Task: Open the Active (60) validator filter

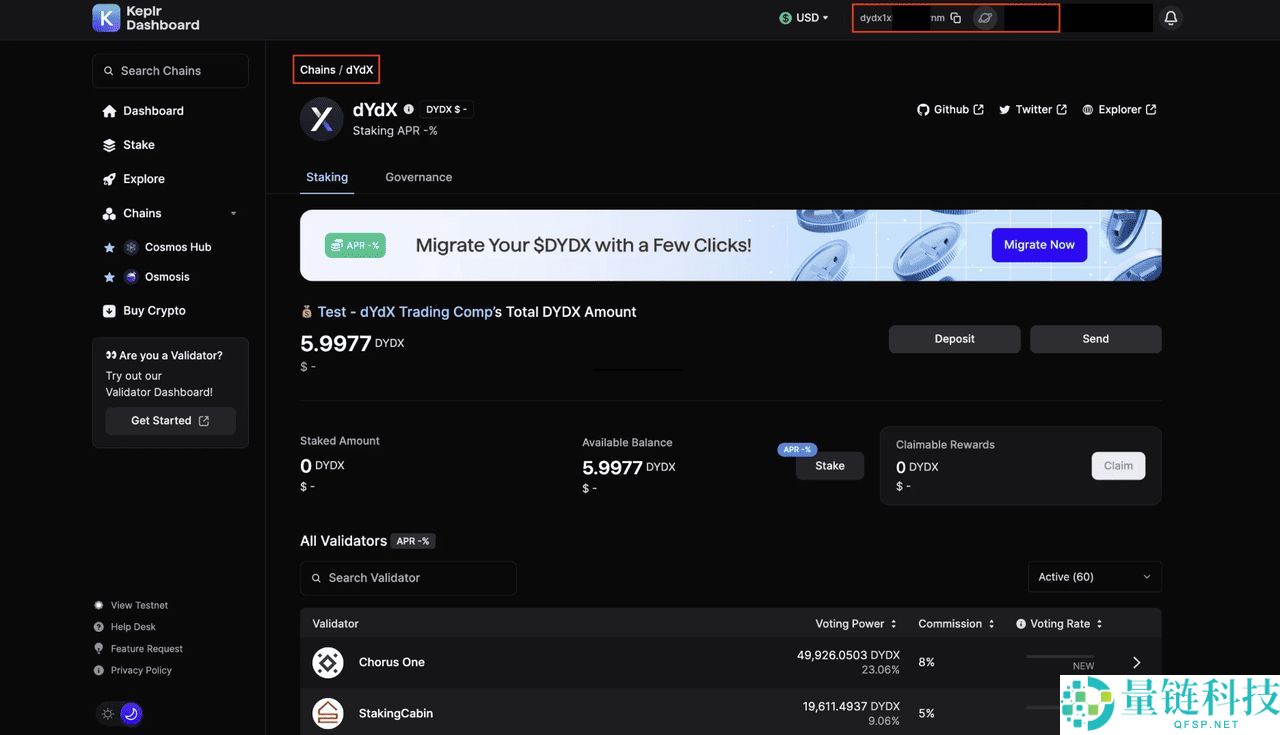Action: click(x=1095, y=577)
